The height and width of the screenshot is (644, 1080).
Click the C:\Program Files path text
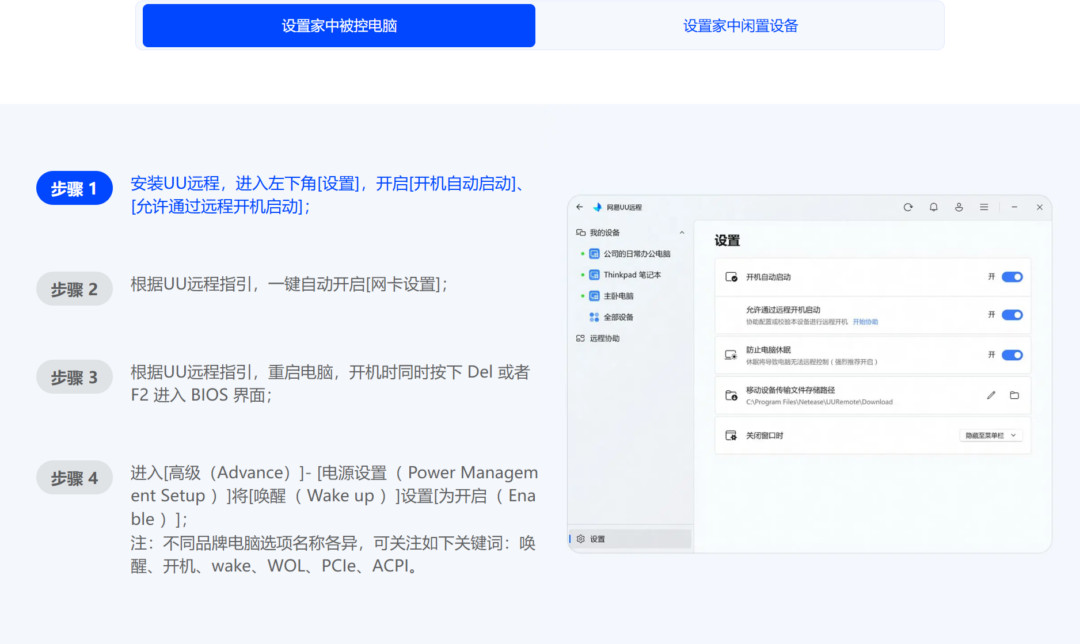click(x=819, y=402)
